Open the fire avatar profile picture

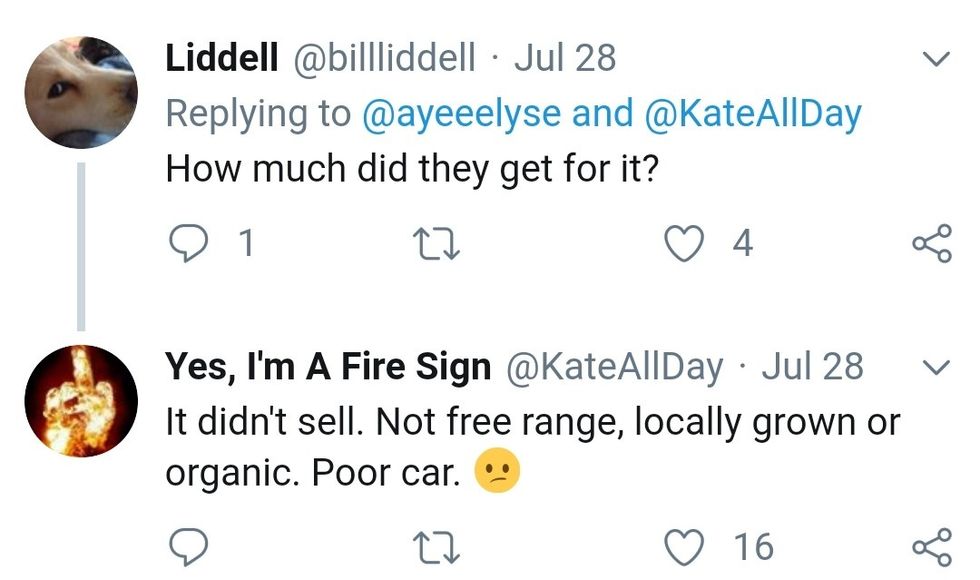point(80,400)
